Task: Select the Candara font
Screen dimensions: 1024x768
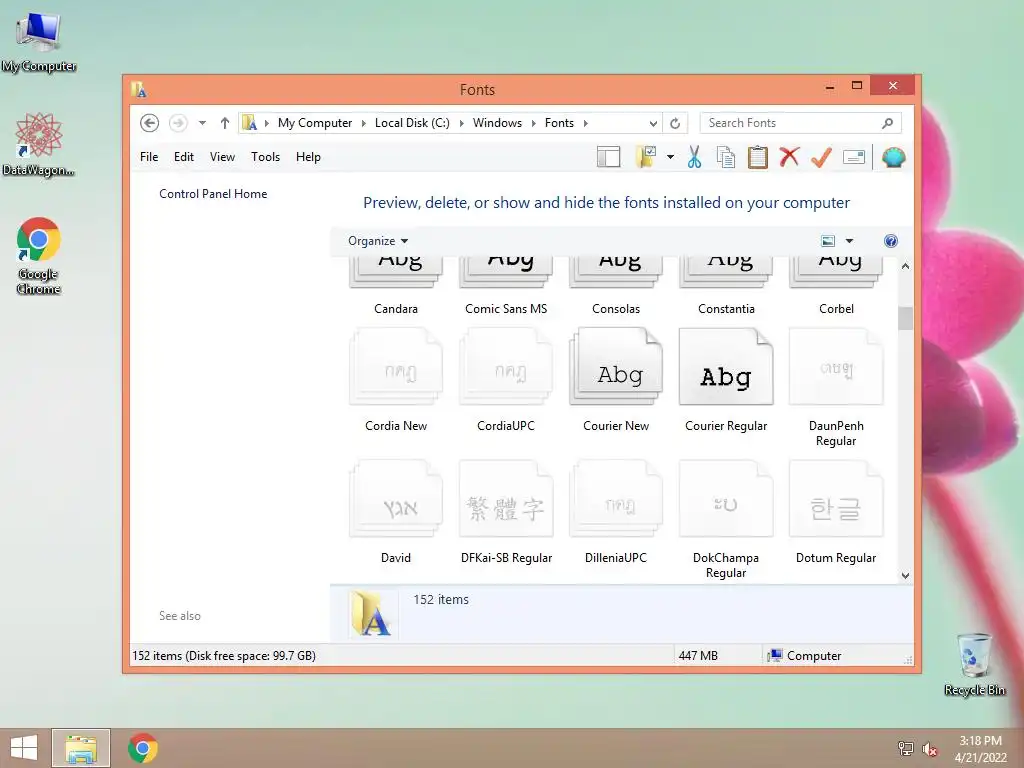Action: point(396,285)
